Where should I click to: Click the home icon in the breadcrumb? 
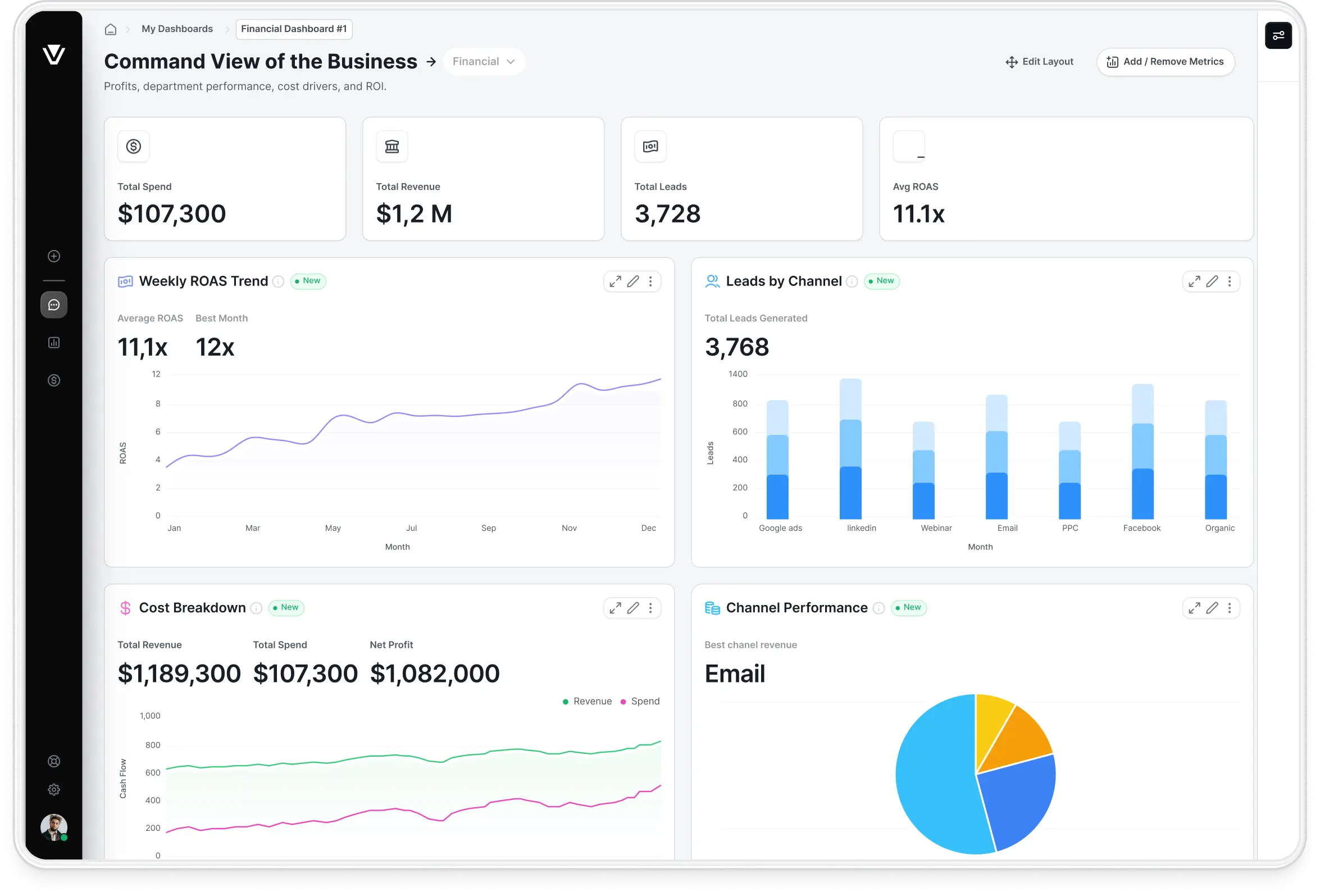(x=111, y=29)
